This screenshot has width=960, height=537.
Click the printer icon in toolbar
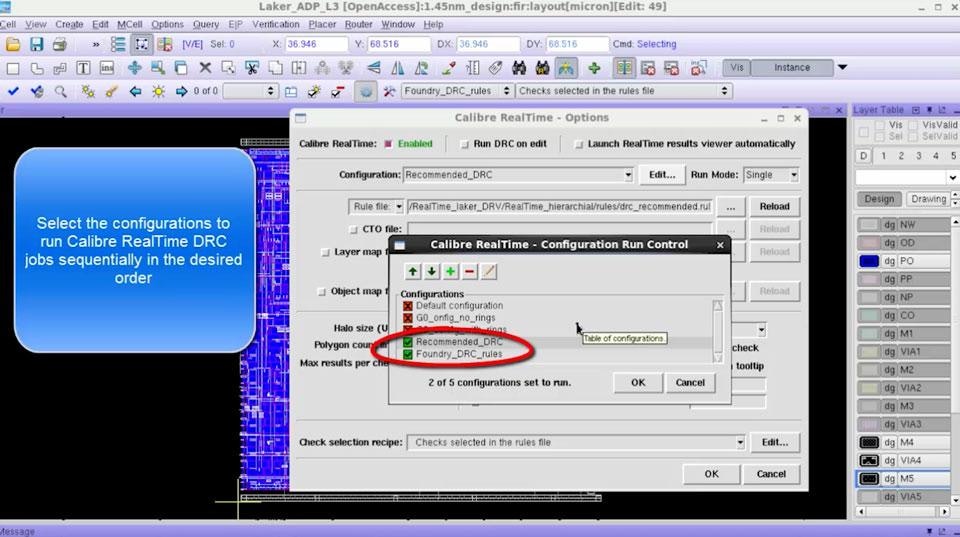(59, 44)
